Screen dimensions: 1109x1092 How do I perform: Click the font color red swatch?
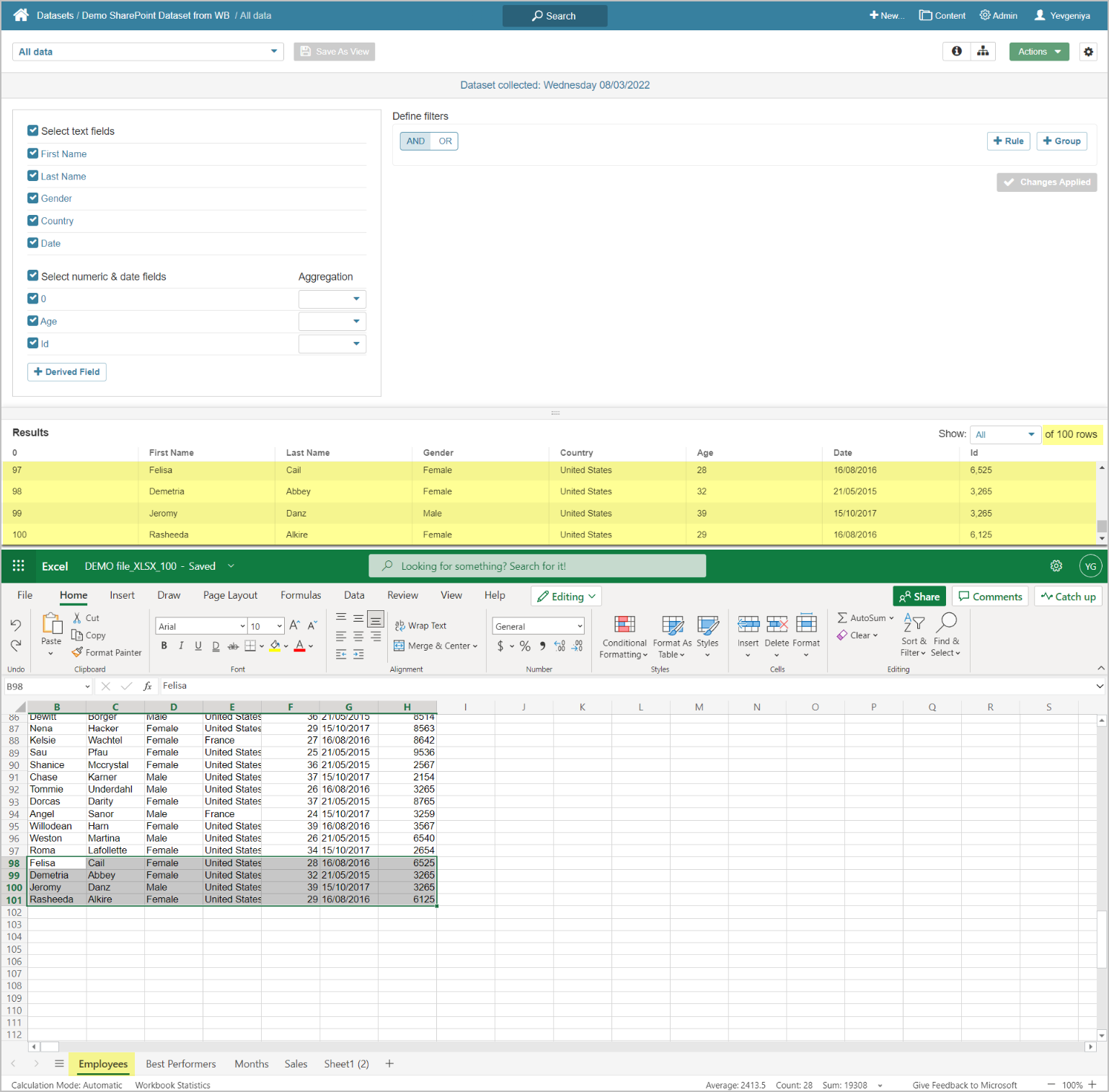(300, 646)
